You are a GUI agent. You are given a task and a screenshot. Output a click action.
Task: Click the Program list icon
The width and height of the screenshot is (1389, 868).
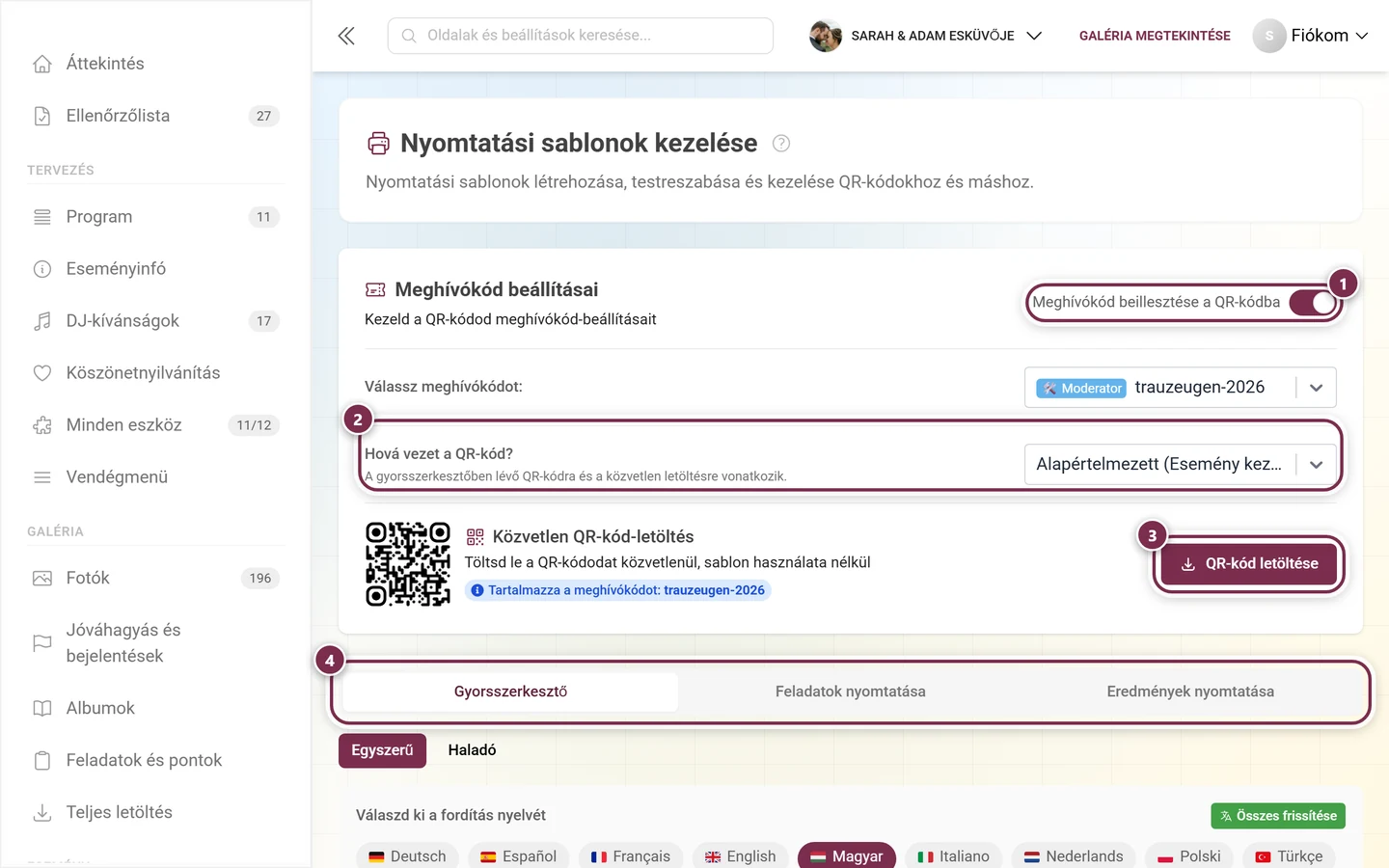42,217
